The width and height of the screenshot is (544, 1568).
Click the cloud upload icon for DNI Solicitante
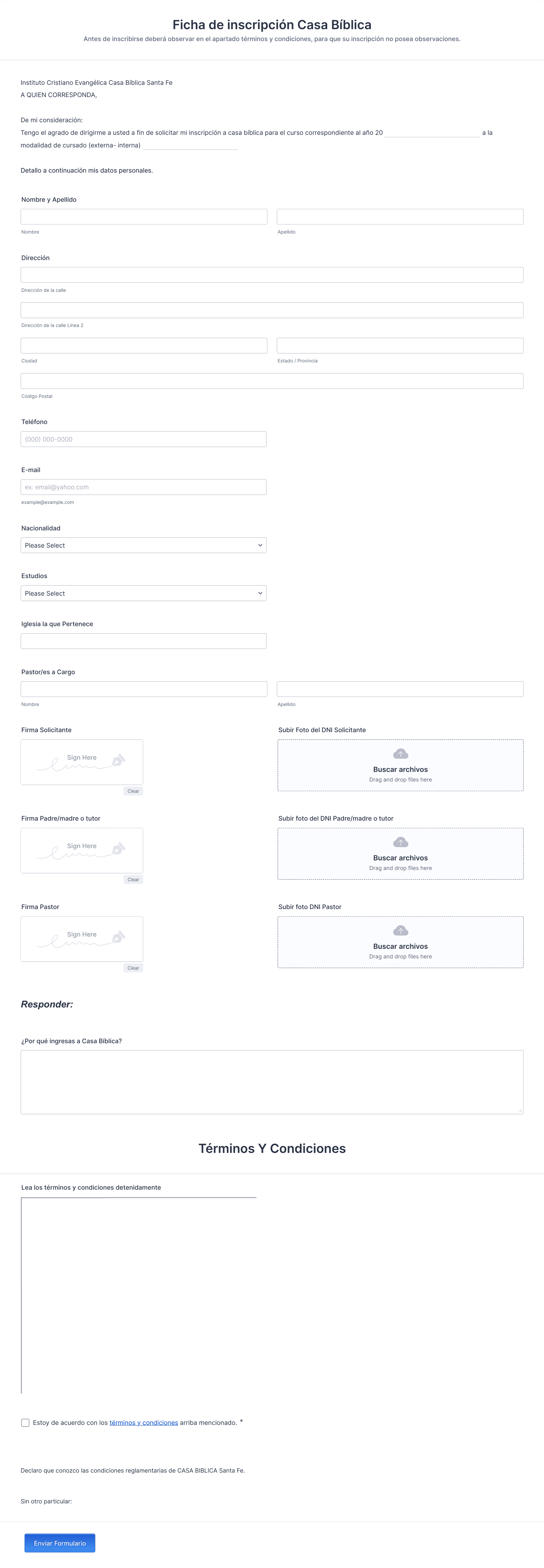pyautogui.click(x=401, y=754)
